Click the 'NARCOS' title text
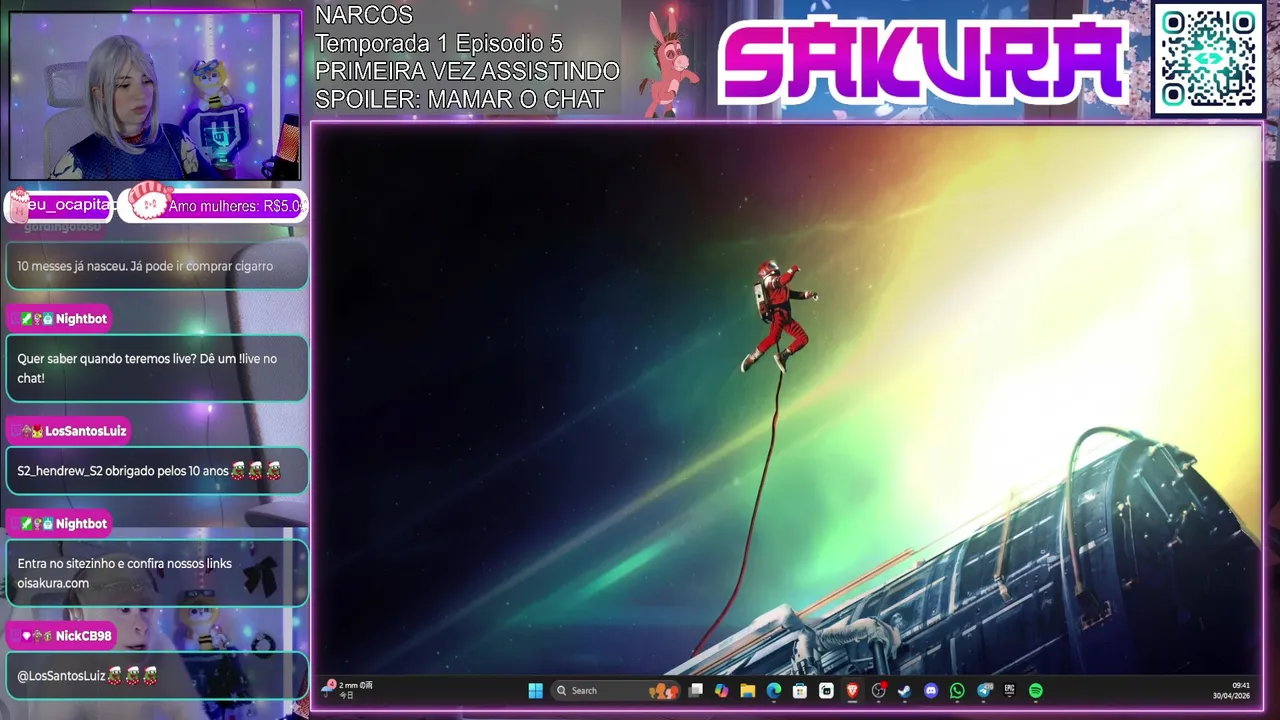 click(x=364, y=15)
